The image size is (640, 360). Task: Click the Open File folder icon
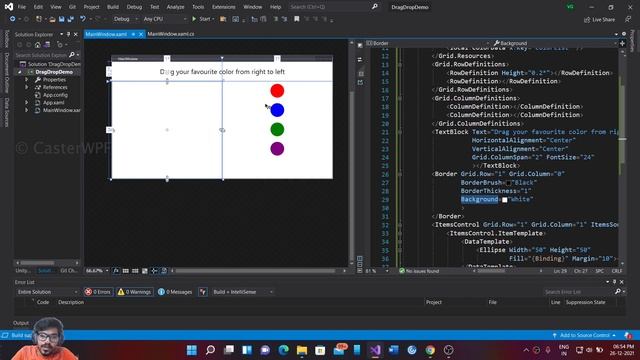[x=52, y=19]
